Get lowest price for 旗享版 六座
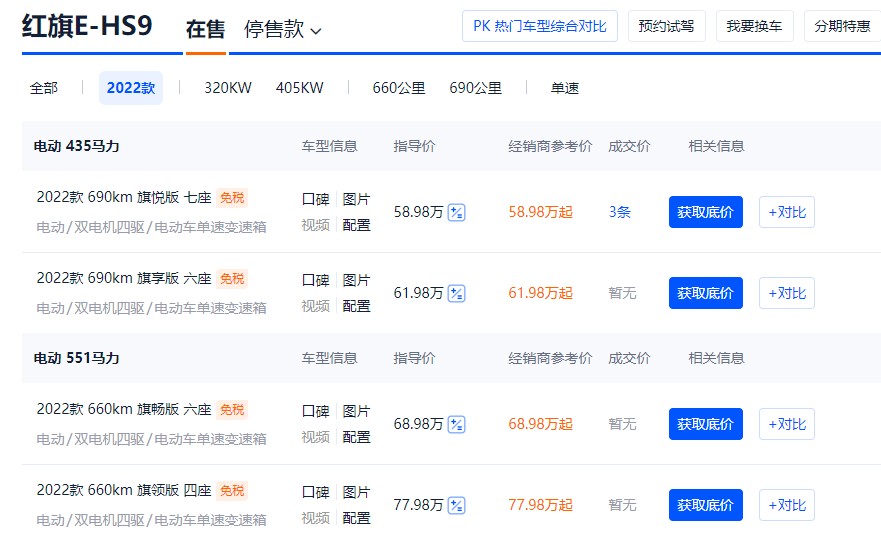The width and height of the screenshot is (881, 541). [x=706, y=293]
